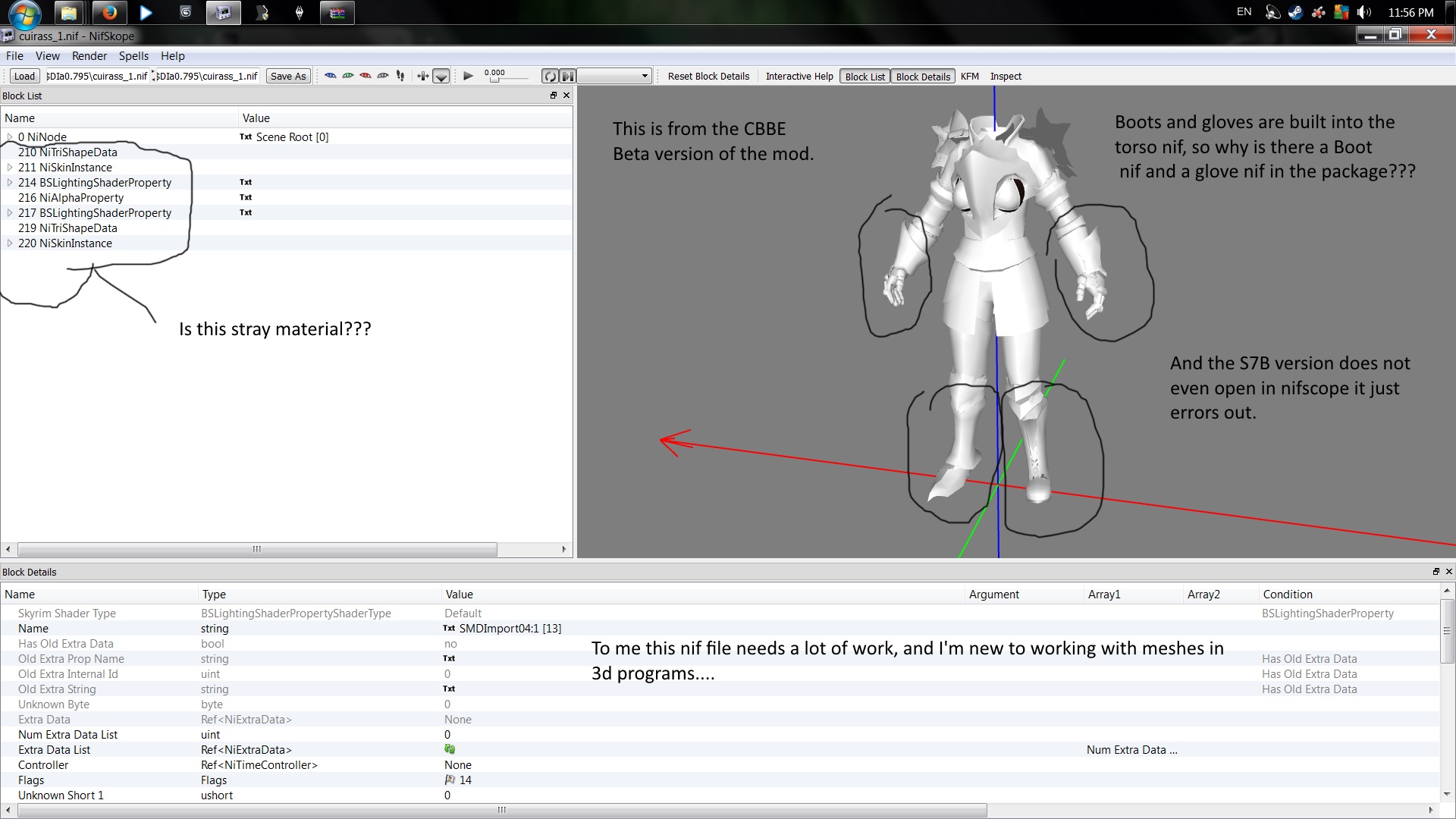Screen dimensions: 1456x819
Task: Click the Txt icon beside SMDImport04:1
Action: [x=449, y=629]
